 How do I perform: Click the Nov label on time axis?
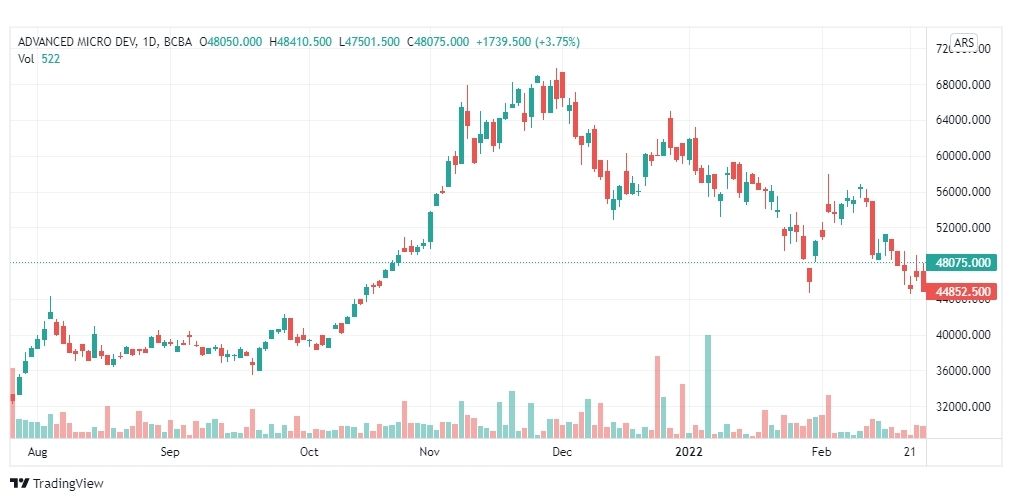point(429,452)
